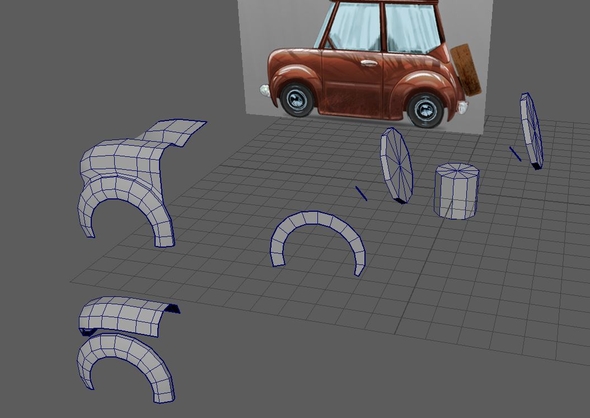Image resolution: width=590 pixels, height=418 pixels.
Task: Select the thin wheel disc beside the cylinder
Action: (396, 166)
